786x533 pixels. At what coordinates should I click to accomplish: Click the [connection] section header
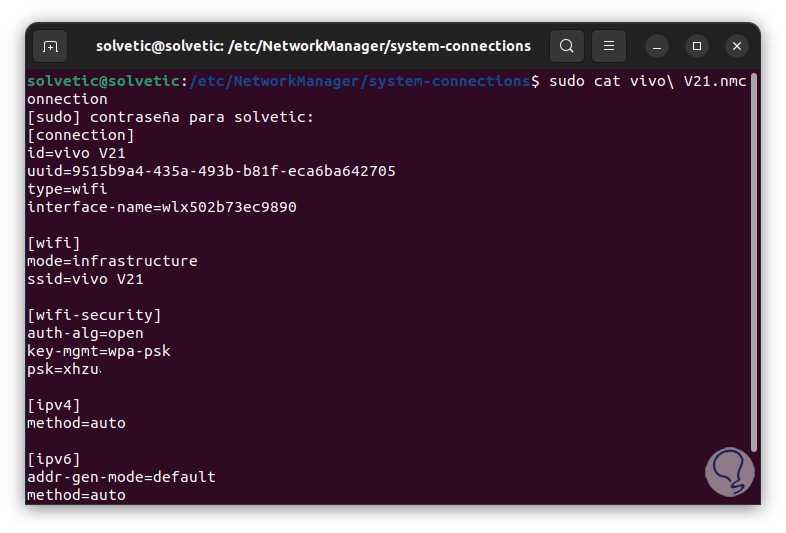click(x=80, y=135)
